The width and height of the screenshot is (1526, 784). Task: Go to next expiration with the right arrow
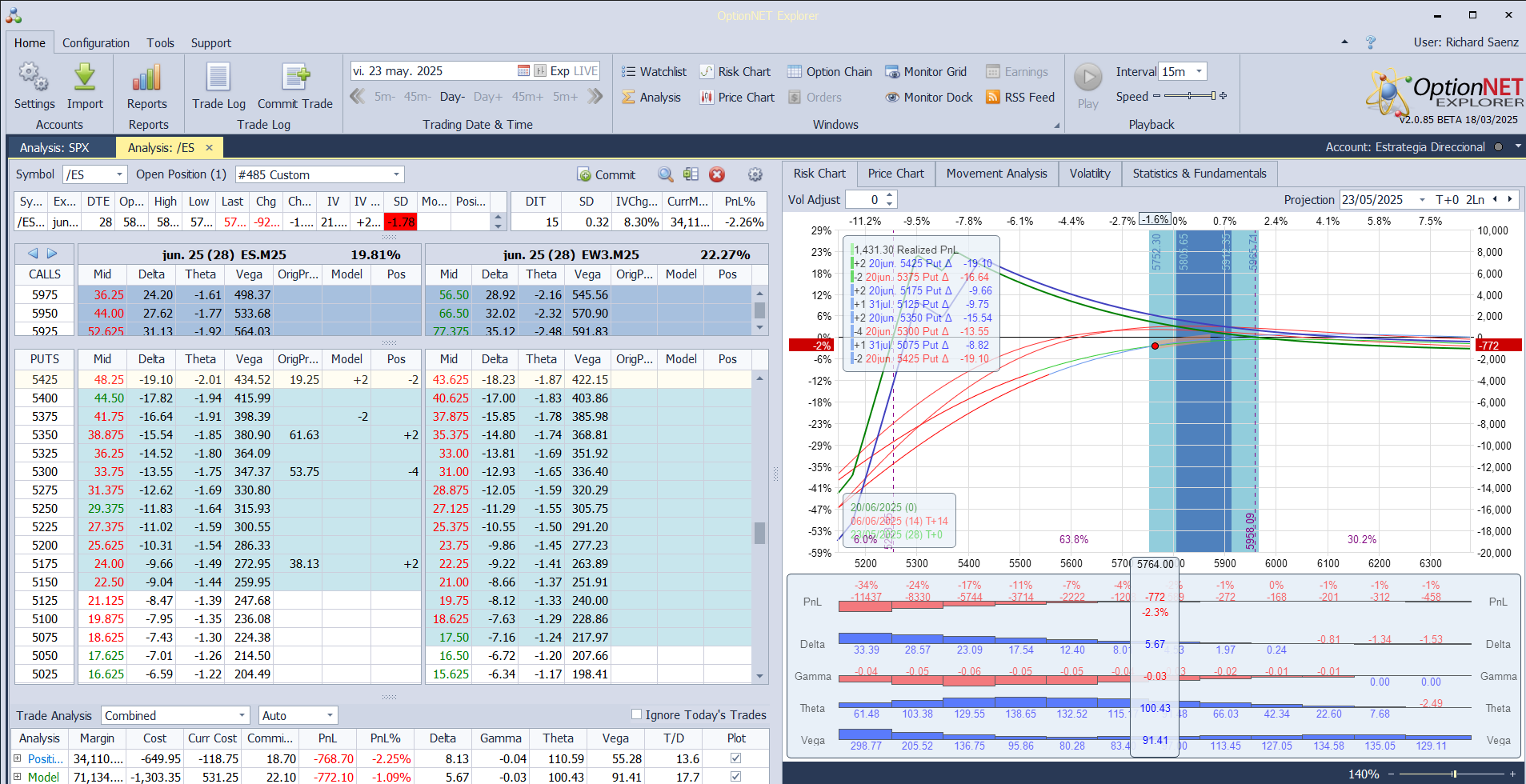coord(52,254)
